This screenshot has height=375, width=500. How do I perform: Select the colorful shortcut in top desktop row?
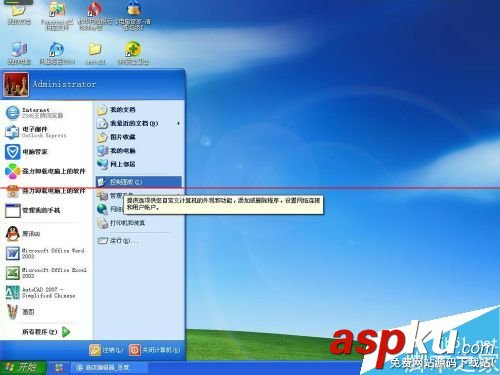(x=57, y=15)
